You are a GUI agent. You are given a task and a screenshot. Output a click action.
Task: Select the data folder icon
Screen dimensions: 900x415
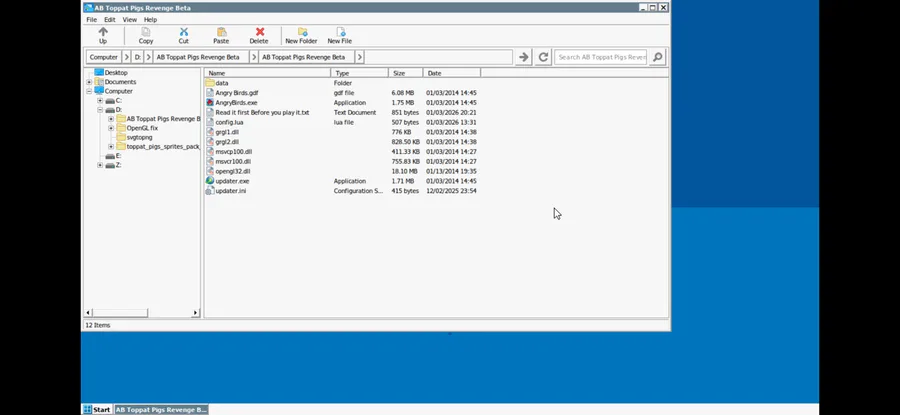pos(210,83)
